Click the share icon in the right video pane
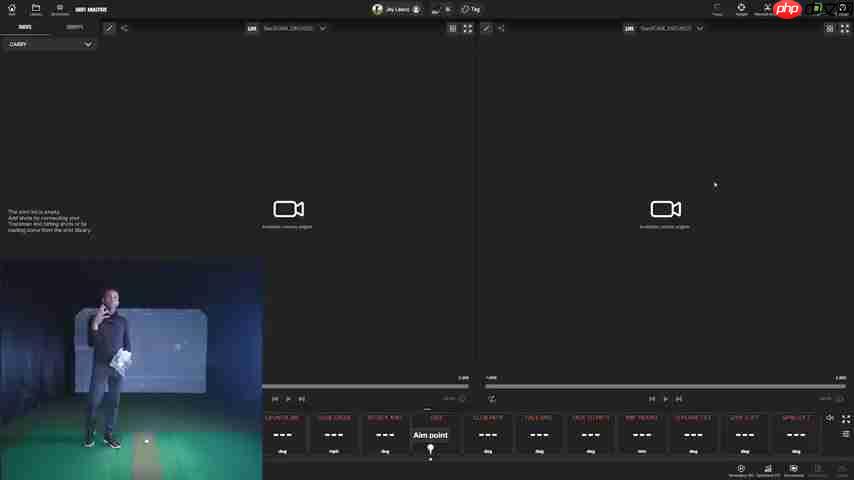This screenshot has height=480, width=854. 501,28
